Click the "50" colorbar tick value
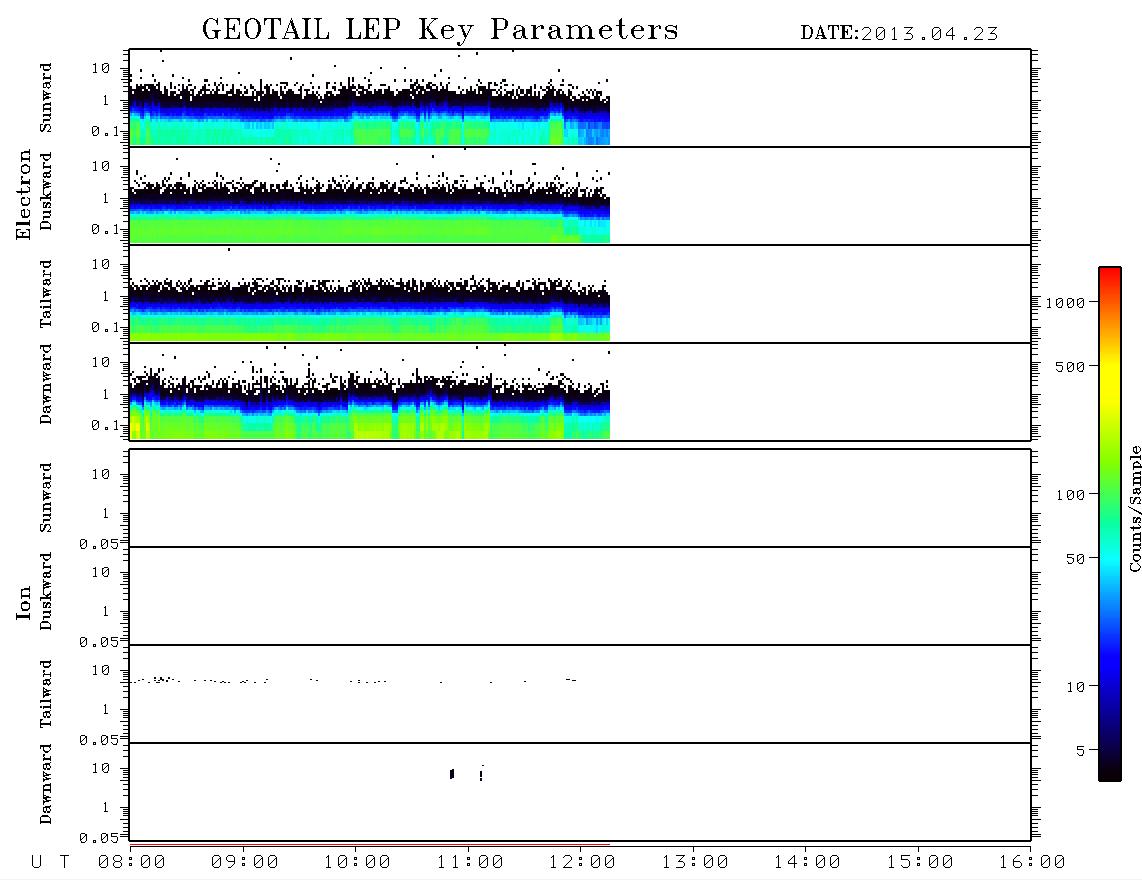1142x880 pixels. pyautogui.click(x=1076, y=559)
